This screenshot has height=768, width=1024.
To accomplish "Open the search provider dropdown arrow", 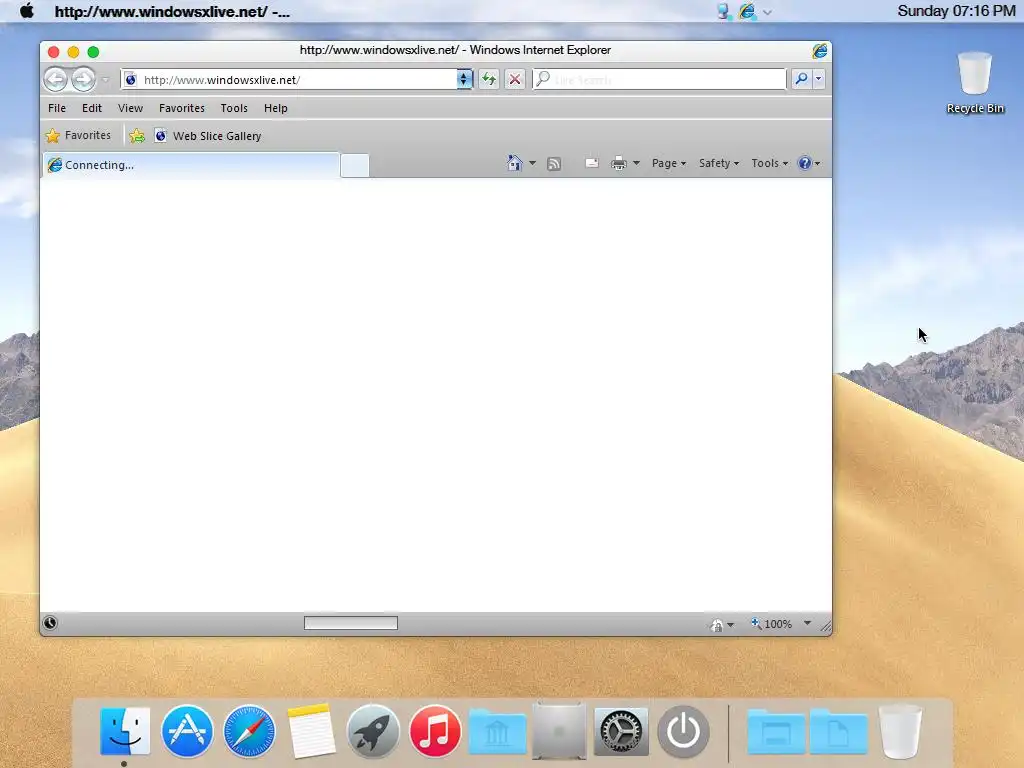I will [x=818, y=79].
